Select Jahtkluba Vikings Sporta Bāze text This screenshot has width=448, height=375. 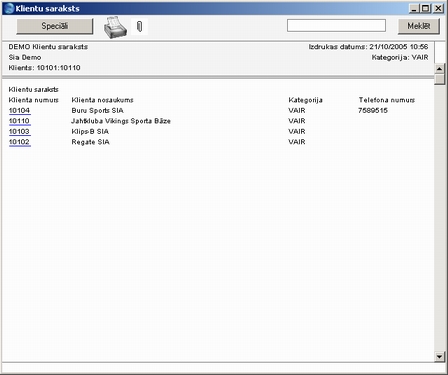pos(121,121)
